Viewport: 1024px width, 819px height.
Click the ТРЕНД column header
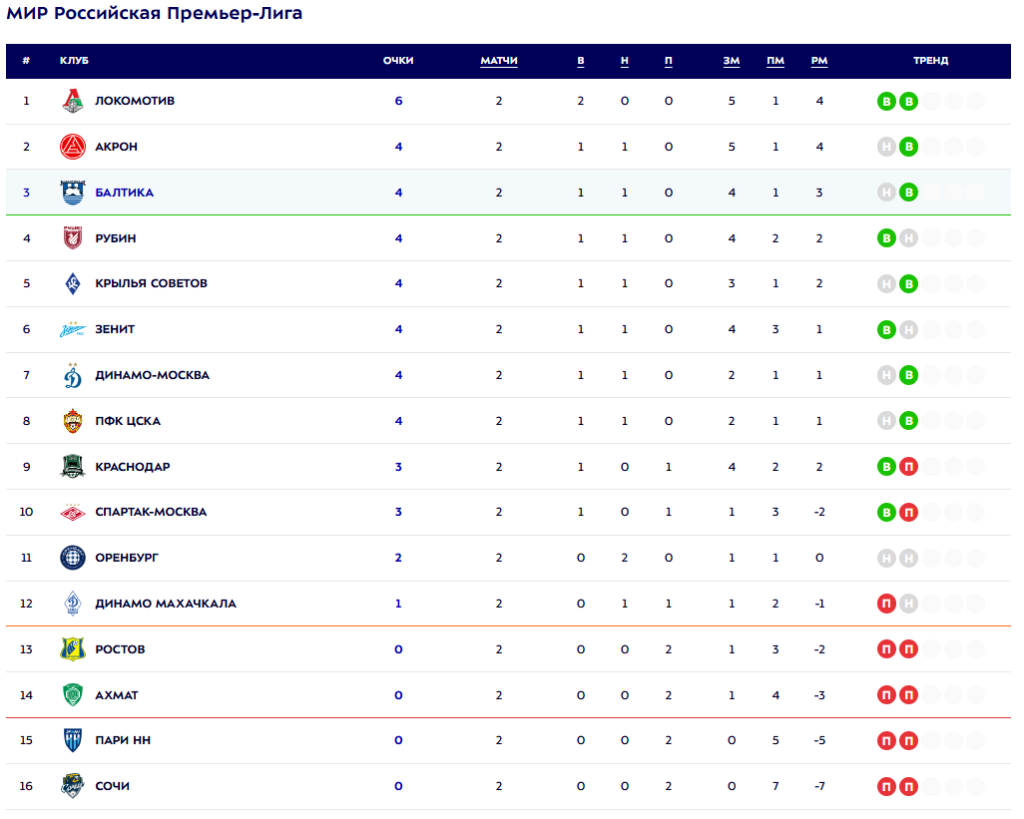931,61
